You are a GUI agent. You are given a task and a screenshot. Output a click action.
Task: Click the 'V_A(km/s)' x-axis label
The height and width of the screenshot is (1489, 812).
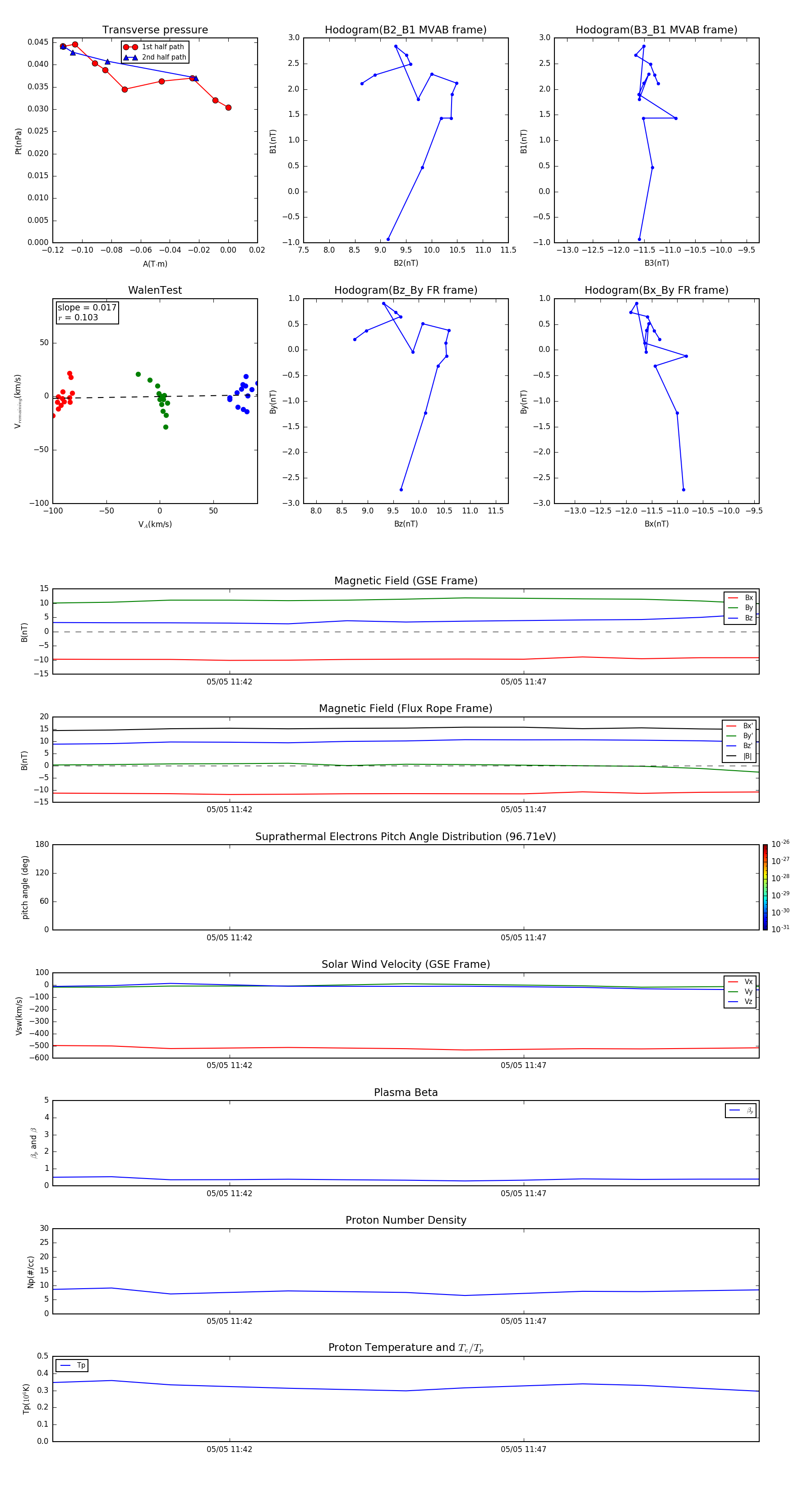pyautogui.click(x=155, y=524)
